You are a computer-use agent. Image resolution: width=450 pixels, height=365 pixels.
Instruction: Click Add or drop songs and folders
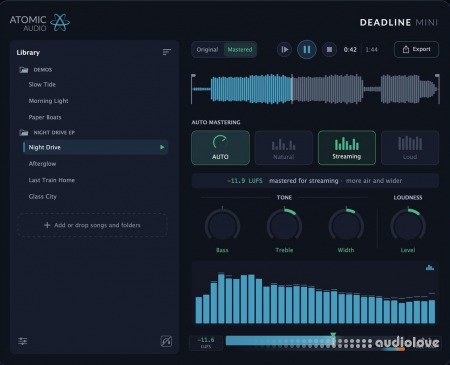(92, 225)
